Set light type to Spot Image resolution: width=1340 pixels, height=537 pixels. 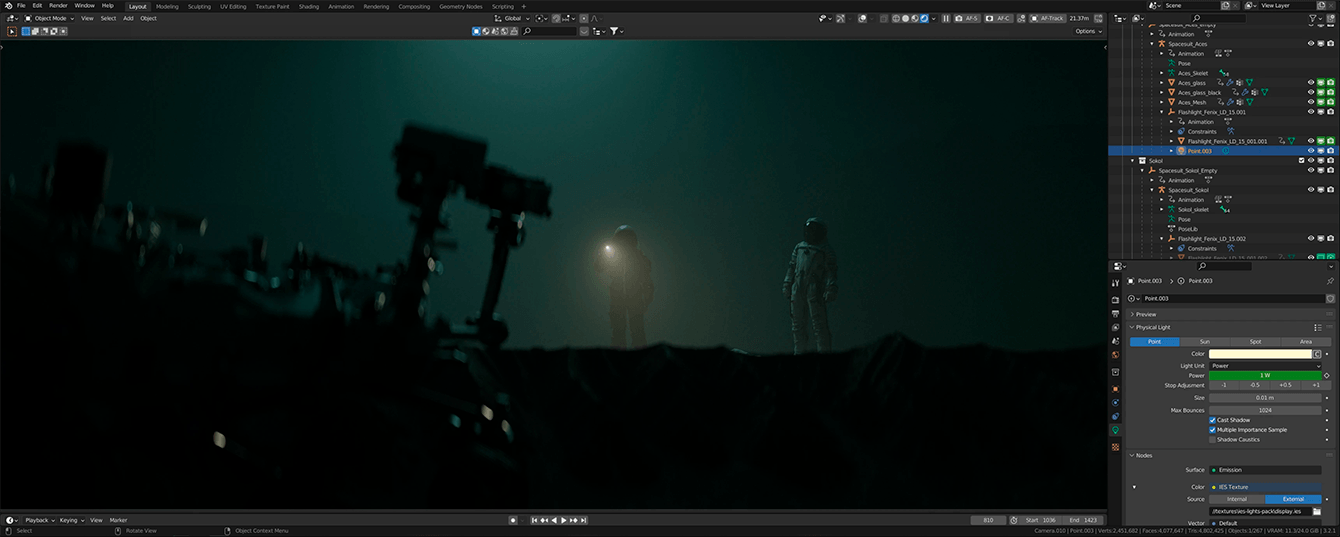coord(1255,342)
